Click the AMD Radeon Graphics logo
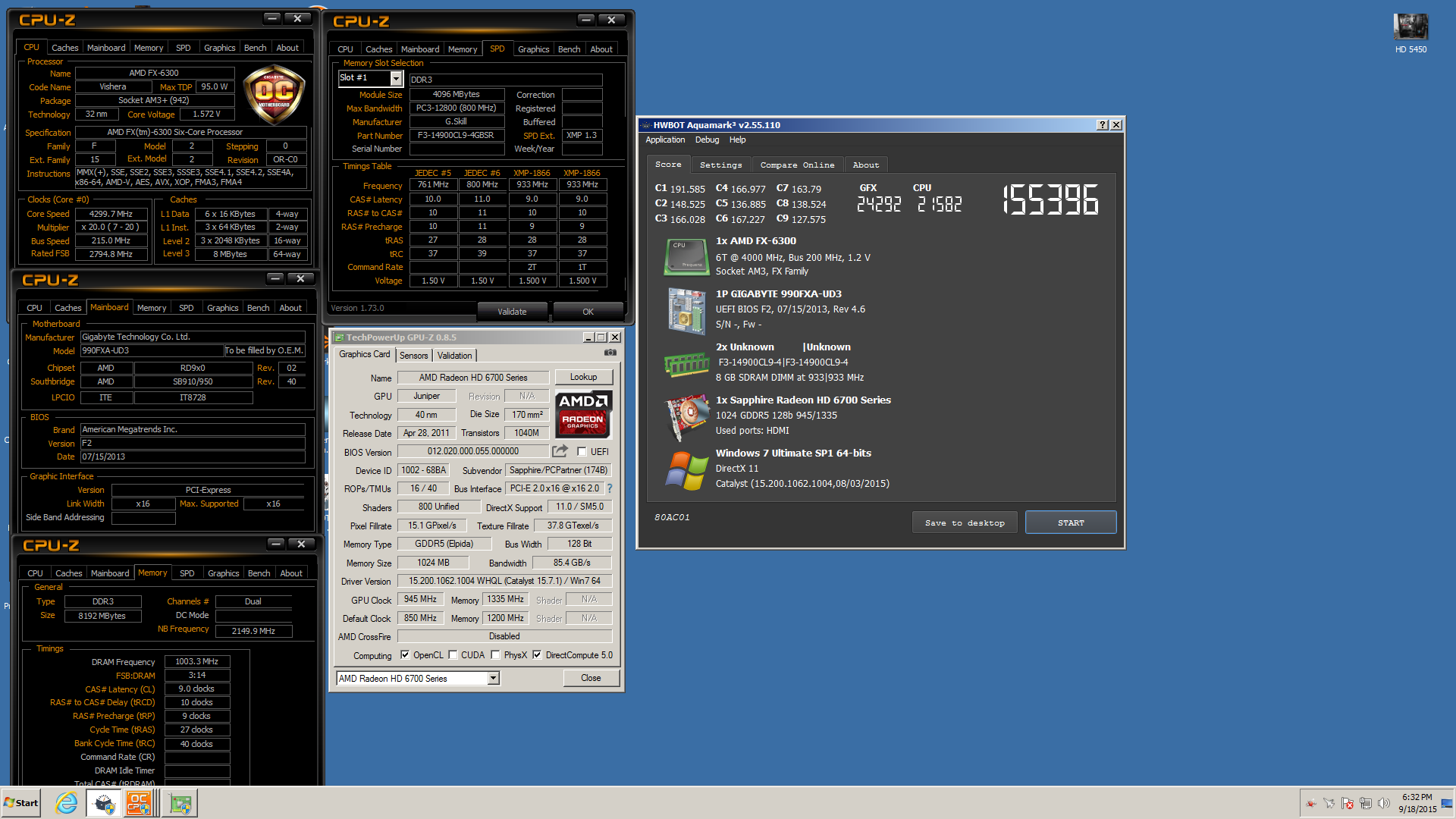Image resolution: width=1456 pixels, height=819 pixels. (x=582, y=414)
